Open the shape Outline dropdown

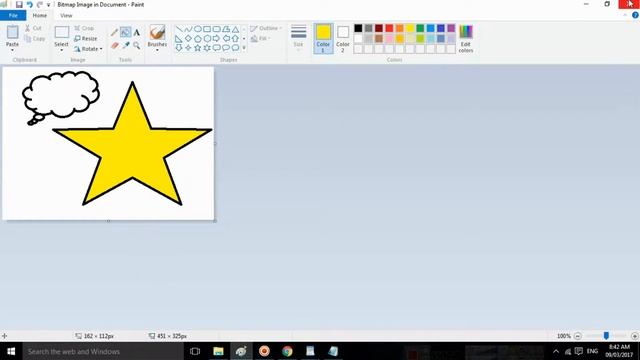(266, 28)
